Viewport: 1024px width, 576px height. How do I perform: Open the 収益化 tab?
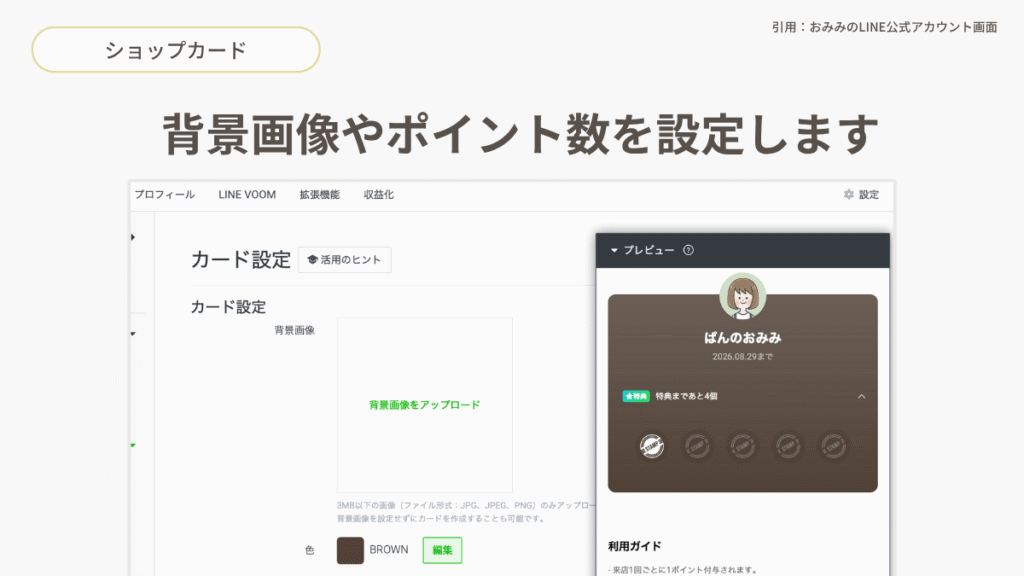pyautogui.click(x=379, y=195)
